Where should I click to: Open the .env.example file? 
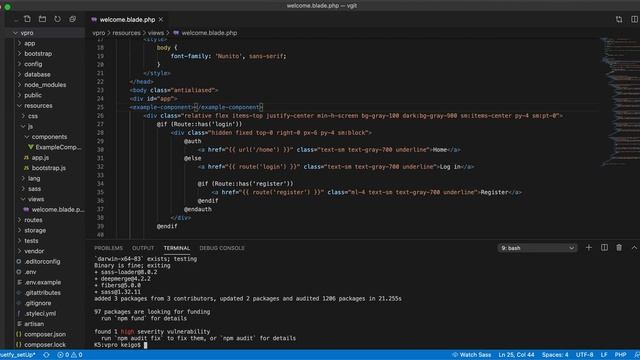click(x=39, y=282)
